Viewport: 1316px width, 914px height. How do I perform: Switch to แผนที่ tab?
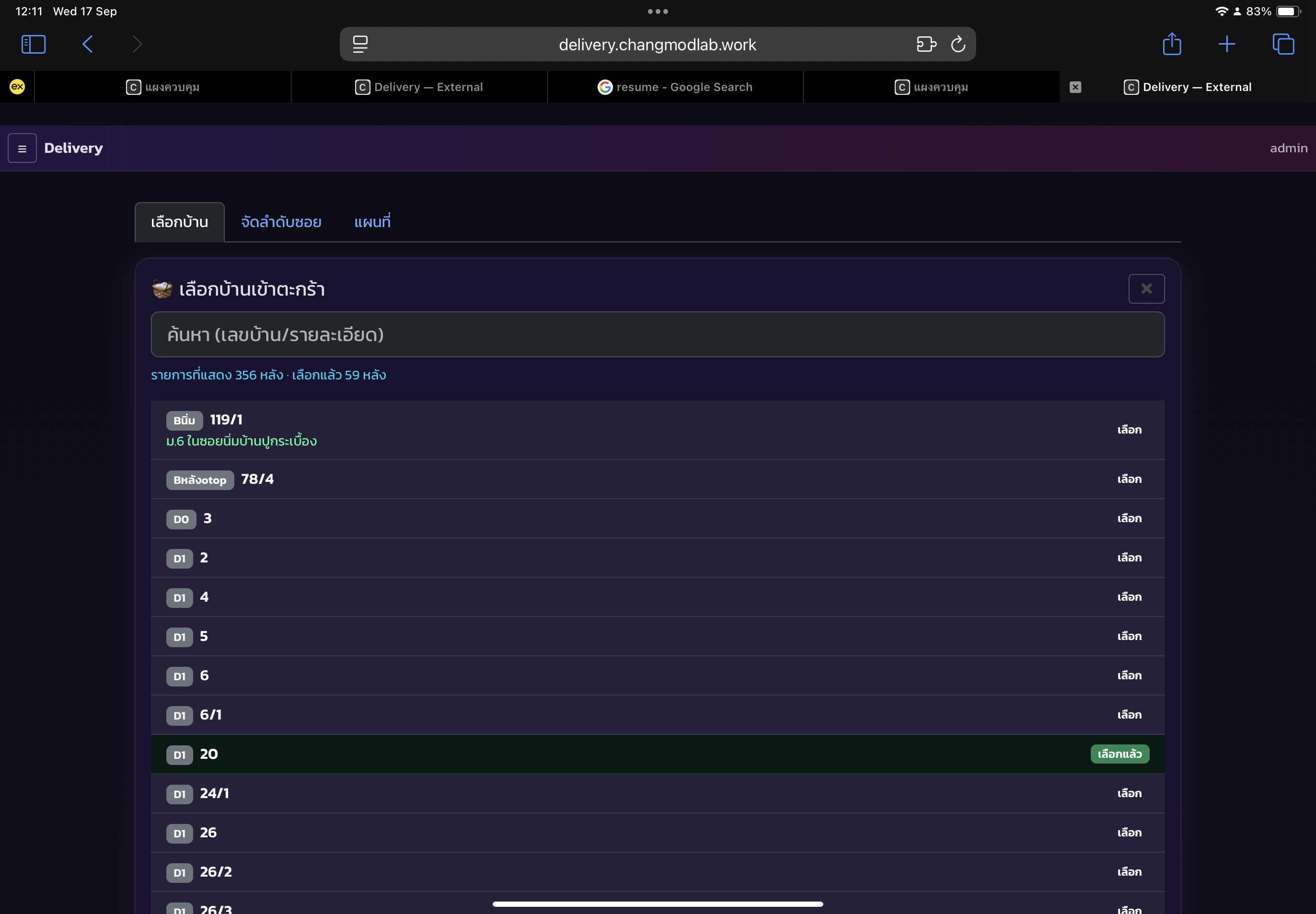(372, 222)
